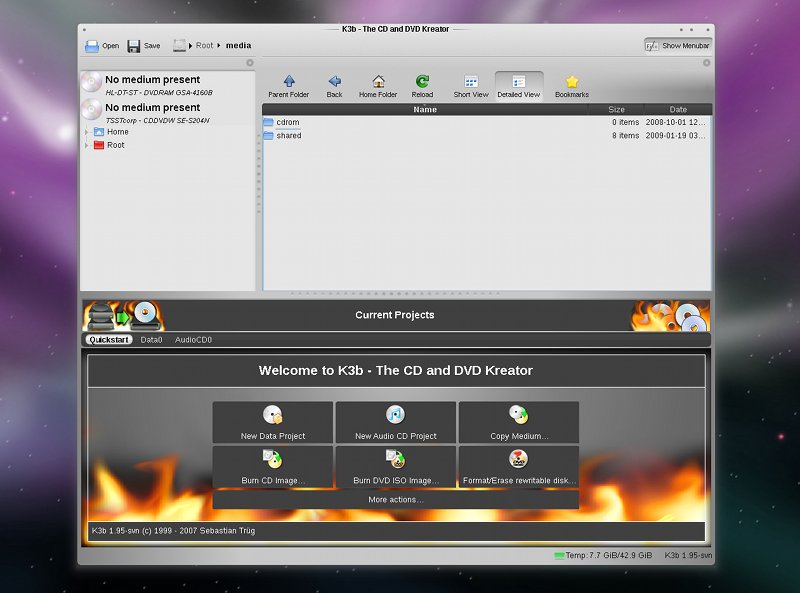Image resolution: width=800 pixels, height=593 pixels.
Task: Select the shared folder
Action: coord(289,136)
